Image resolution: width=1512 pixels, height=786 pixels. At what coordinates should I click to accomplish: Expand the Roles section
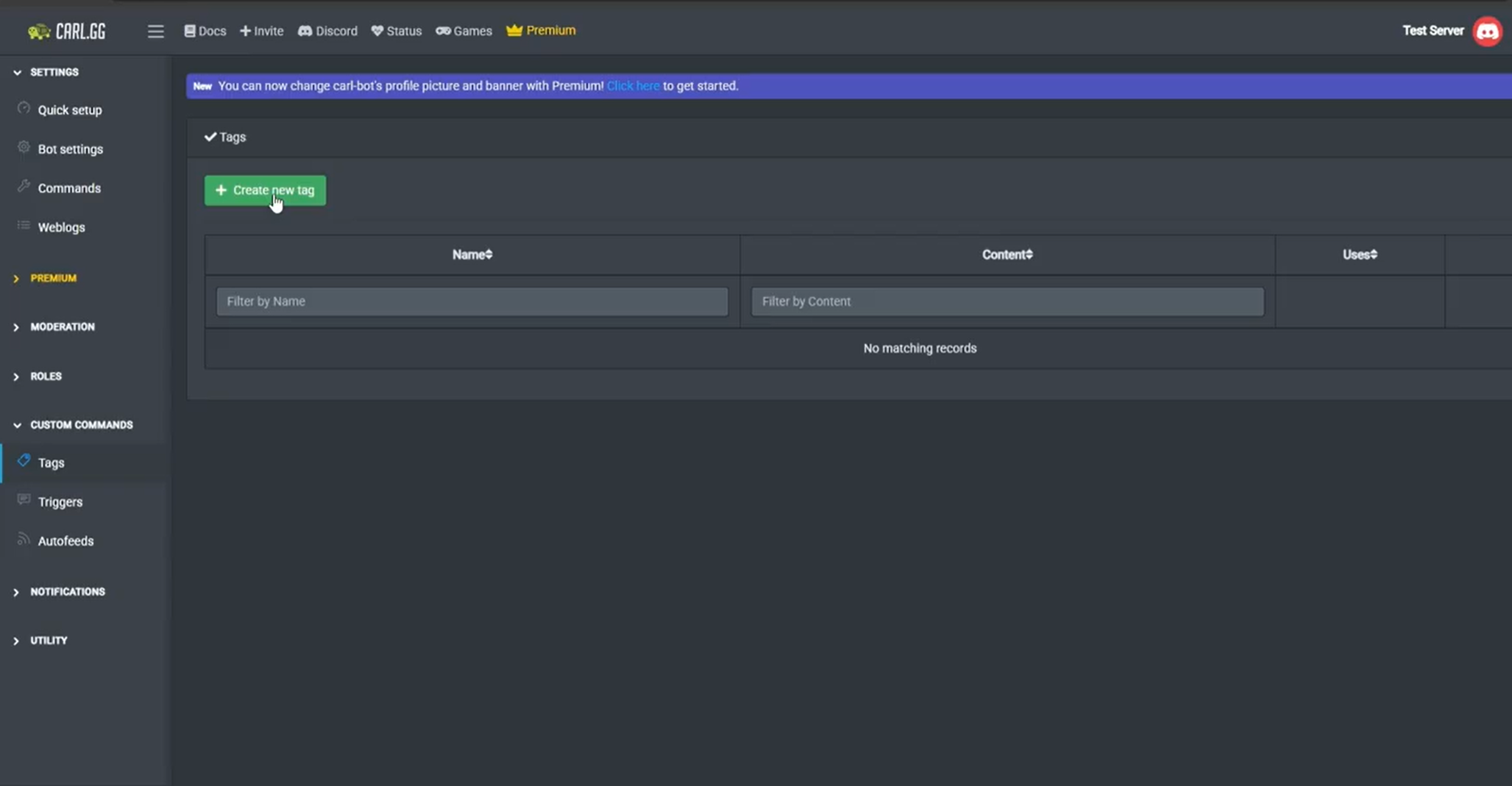click(38, 376)
